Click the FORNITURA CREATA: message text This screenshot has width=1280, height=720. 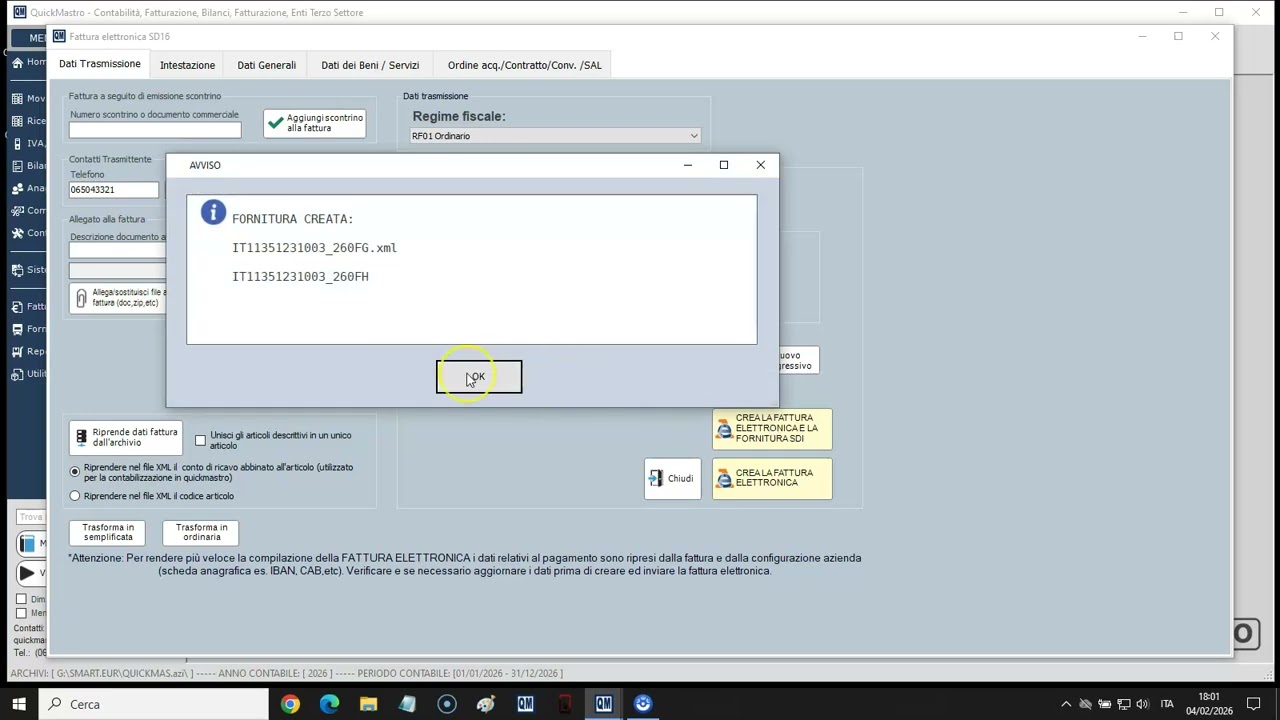pos(292,219)
